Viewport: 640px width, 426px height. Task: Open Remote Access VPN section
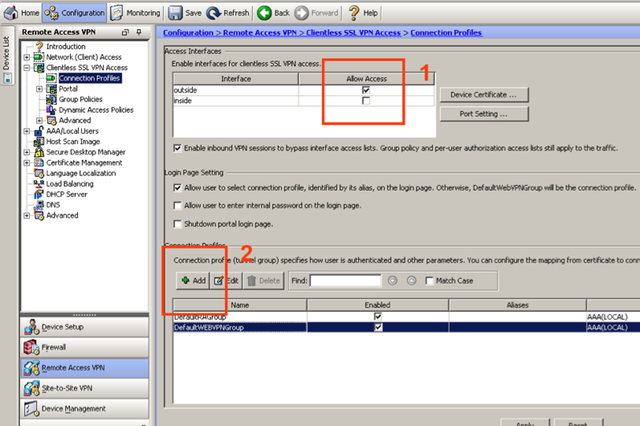(x=84, y=368)
